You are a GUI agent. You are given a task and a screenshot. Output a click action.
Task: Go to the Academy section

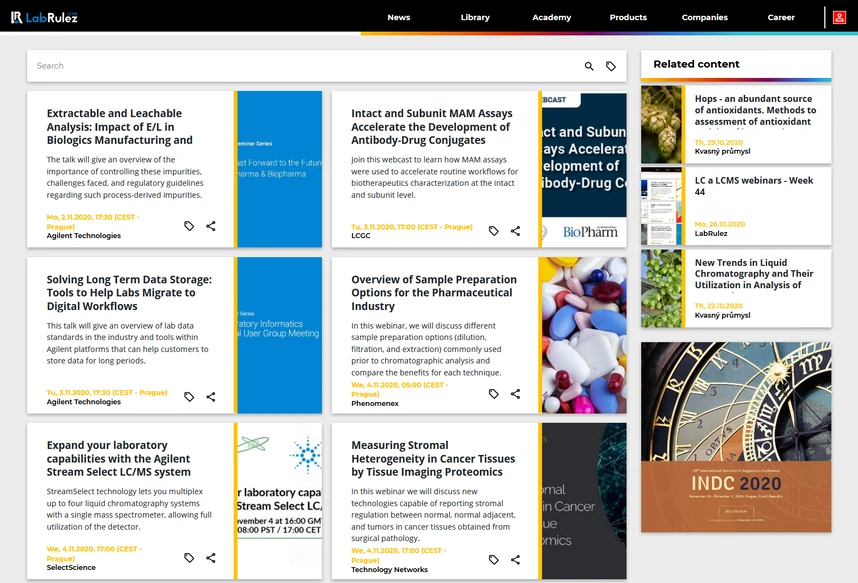click(x=552, y=18)
